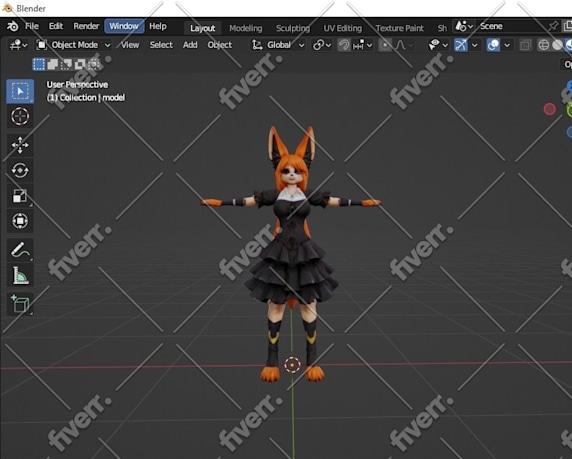This screenshot has height=459, width=572.
Task: Open the Help menu
Action: point(158,26)
